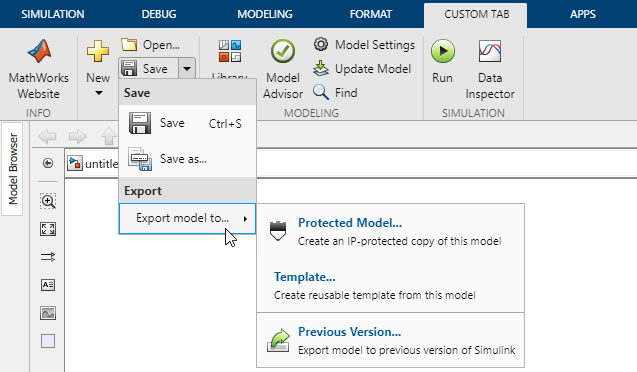
Task: Select Template... export option
Action: point(390,286)
